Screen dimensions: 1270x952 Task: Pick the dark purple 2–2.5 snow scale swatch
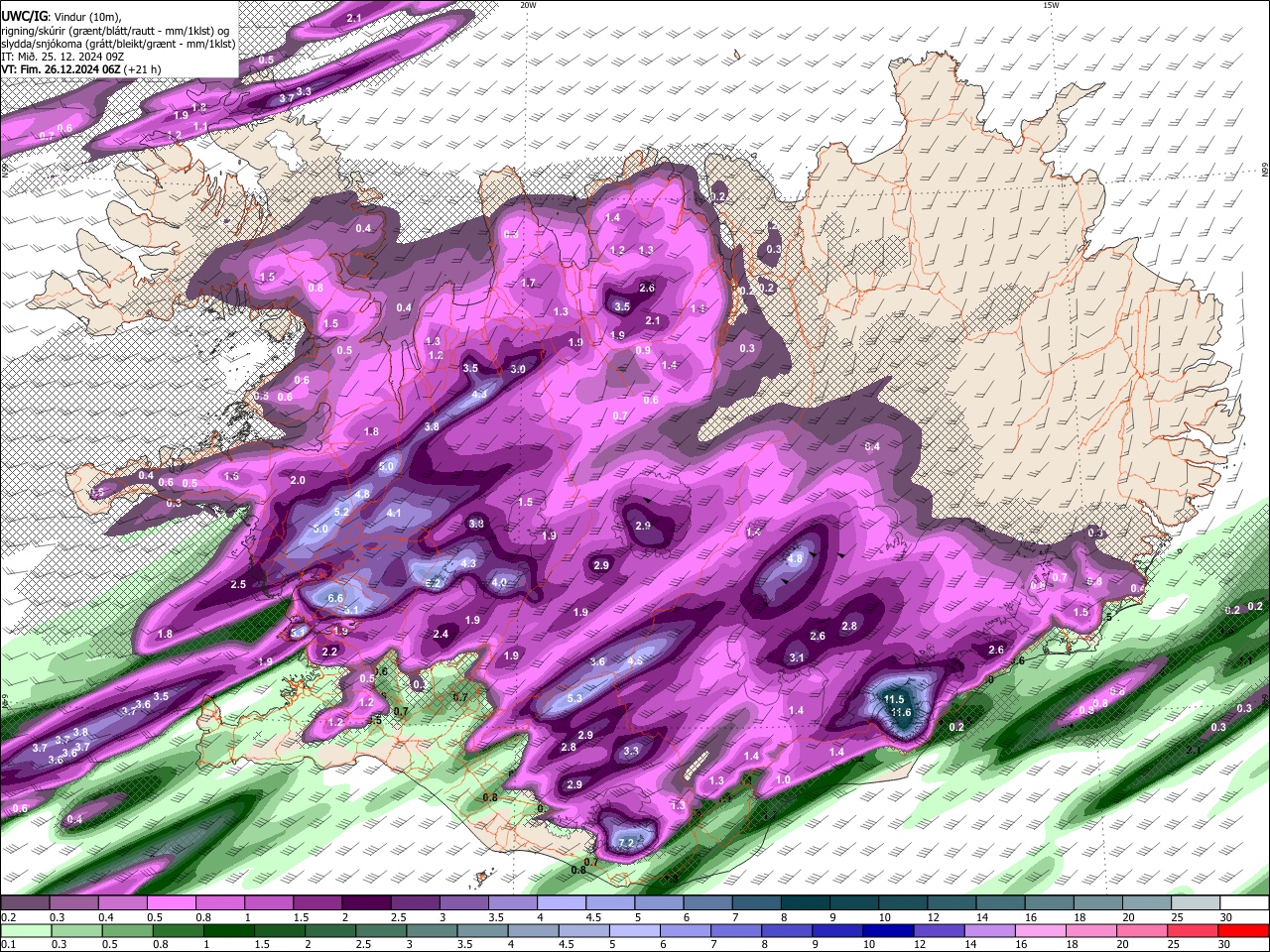[x=366, y=903]
